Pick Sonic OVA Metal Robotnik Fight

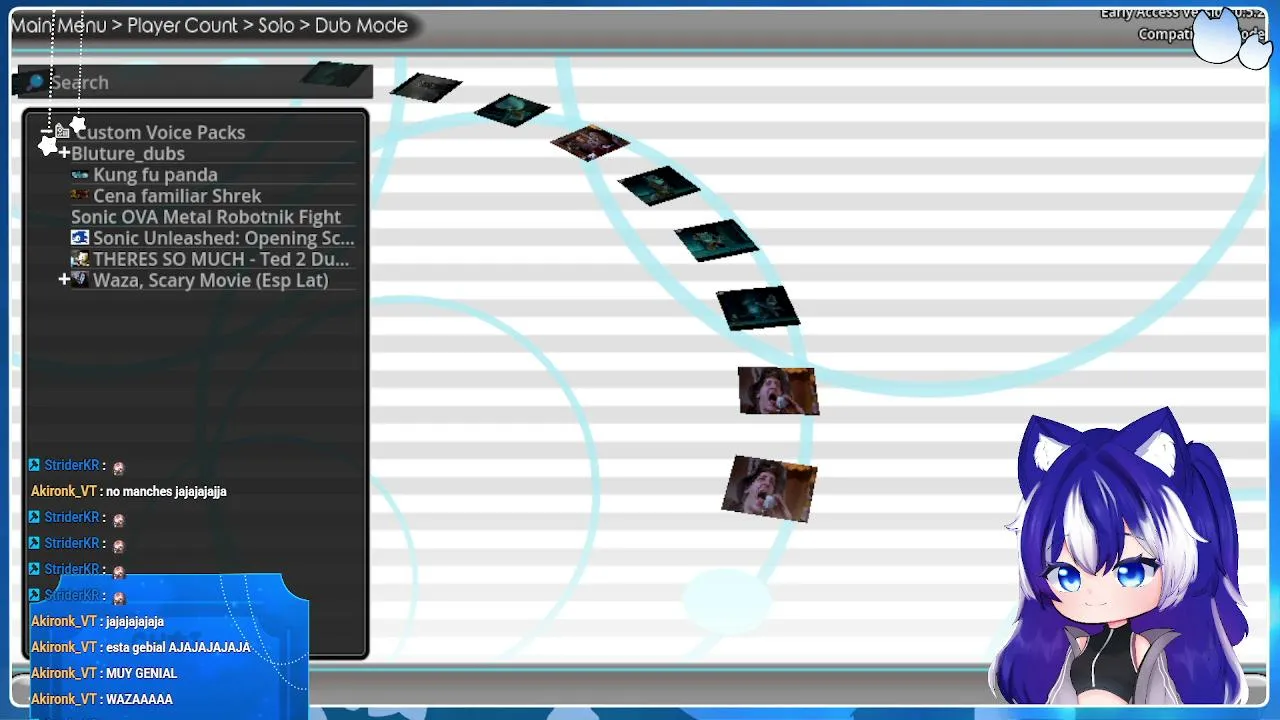206,217
